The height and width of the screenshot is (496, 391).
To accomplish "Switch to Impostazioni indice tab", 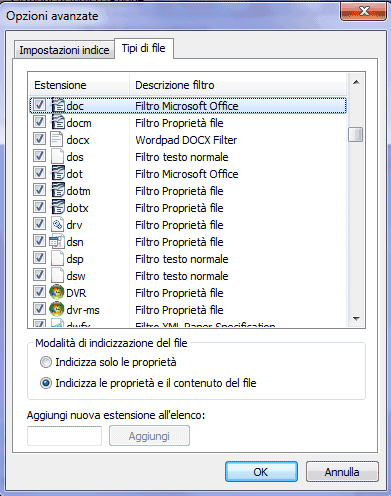I will pyautogui.click(x=64, y=50).
